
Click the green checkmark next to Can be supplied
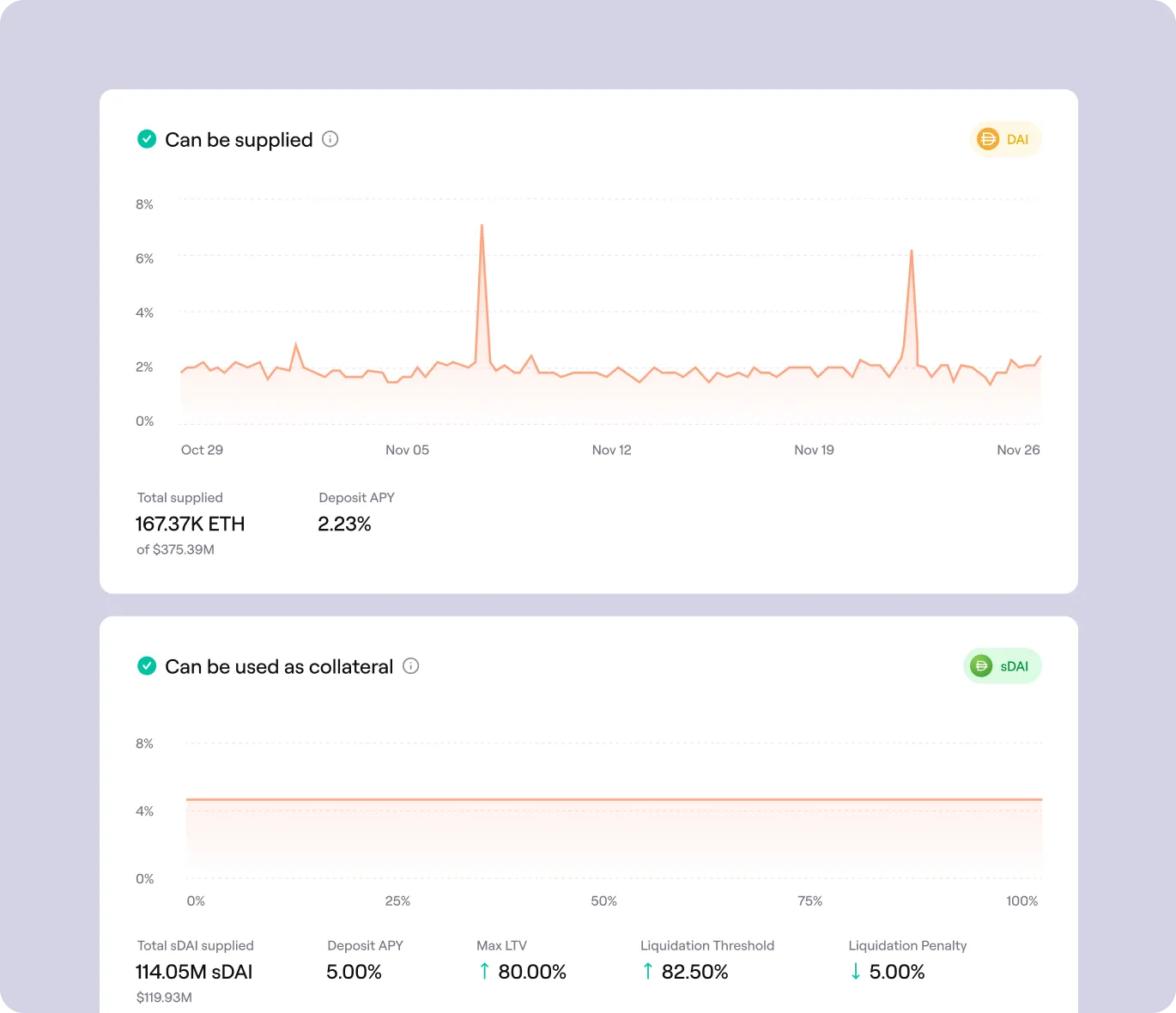click(x=146, y=139)
